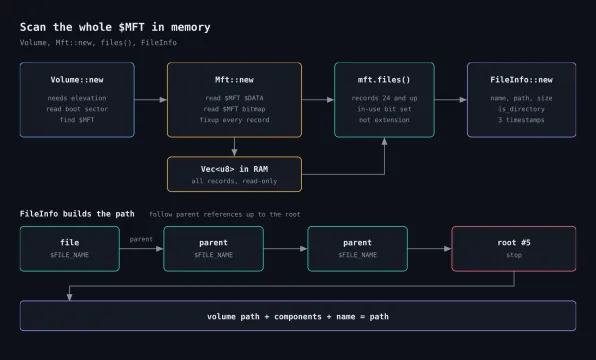Select the 'read $MFT $DATA' line
The width and height of the screenshot is (596, 360).
tap(234, 98)
